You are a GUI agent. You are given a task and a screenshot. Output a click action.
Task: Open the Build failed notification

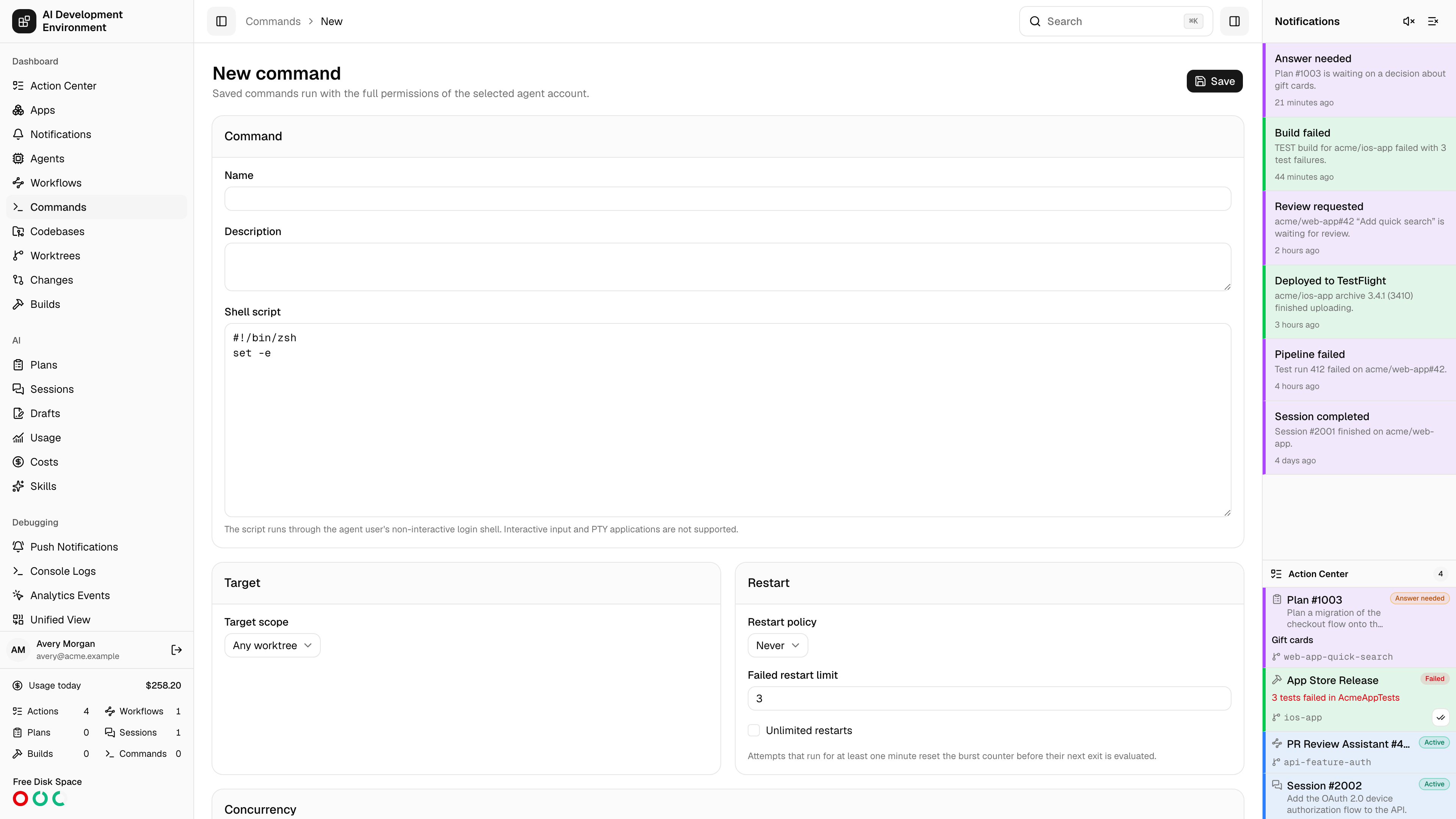(1359, 154)
